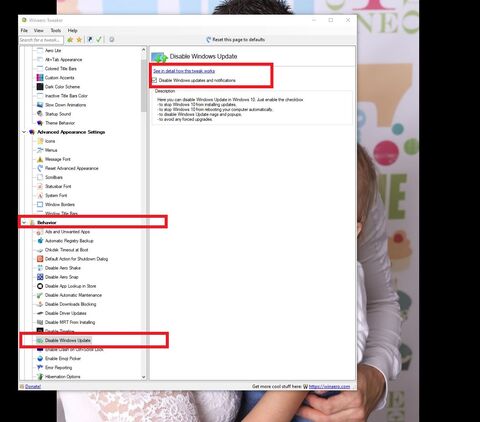This screenshot has height=422, width=480.
Task: Toggle Disable Windows updates and notifications checkbox
Action: click(x=155, y=80)
